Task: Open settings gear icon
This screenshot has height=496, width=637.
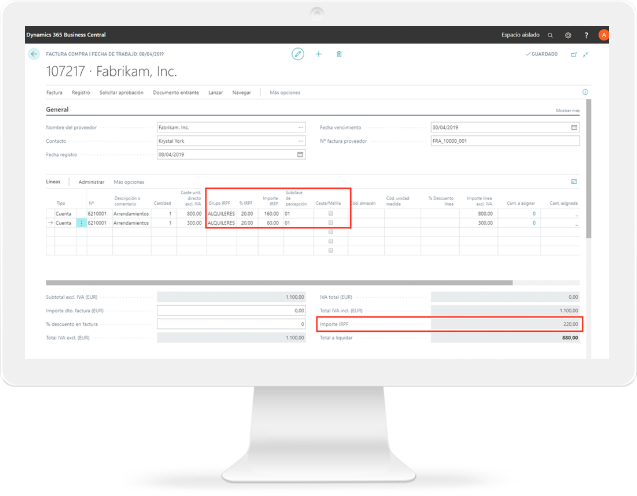Action: 568,34
